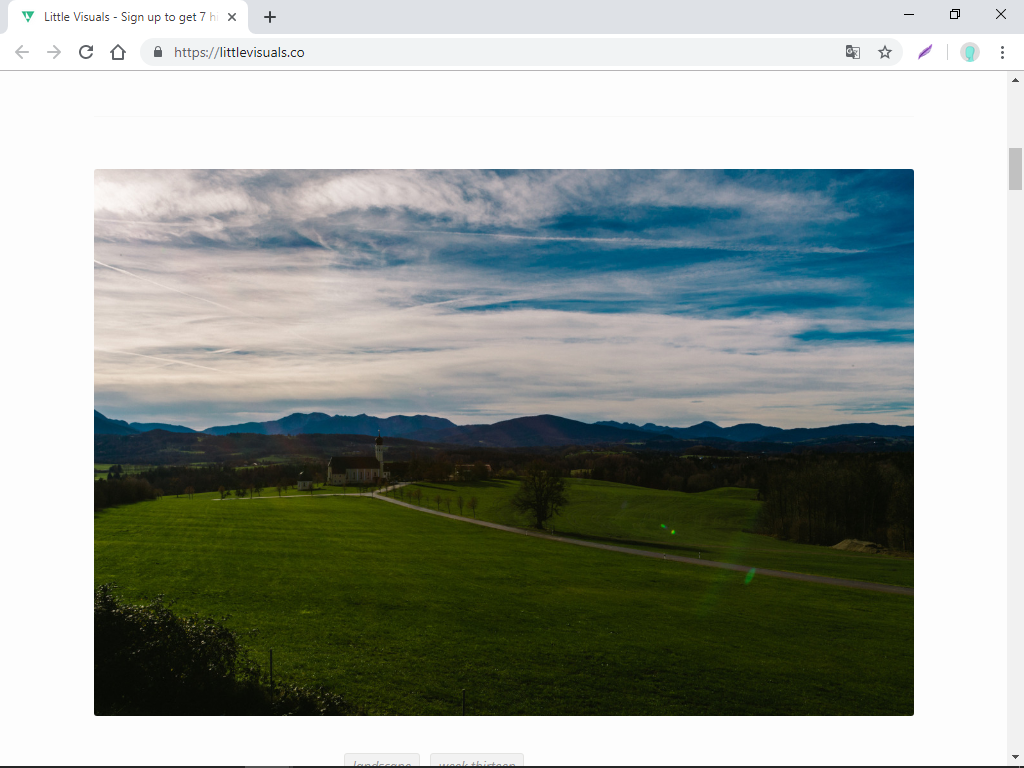Click the Little Visuals tab favicon
1024x768 pixels.
[27, 17]
